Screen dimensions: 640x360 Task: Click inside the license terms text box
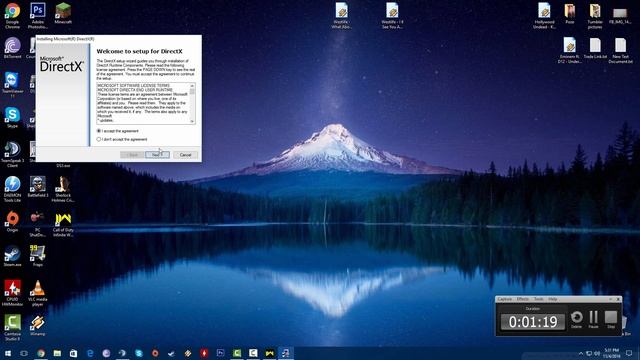143,103
